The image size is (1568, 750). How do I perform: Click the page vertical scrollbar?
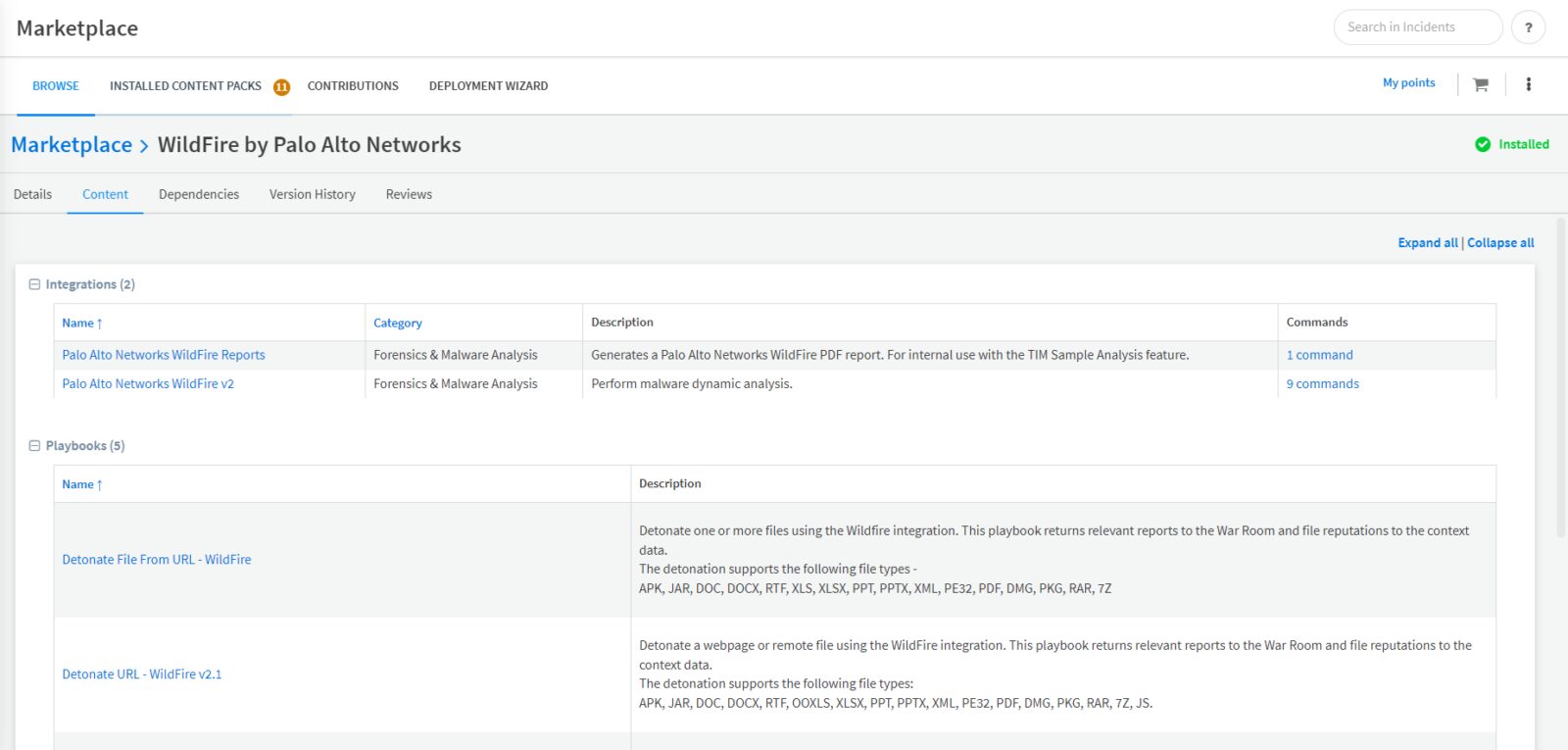(x=1561, y=377)
